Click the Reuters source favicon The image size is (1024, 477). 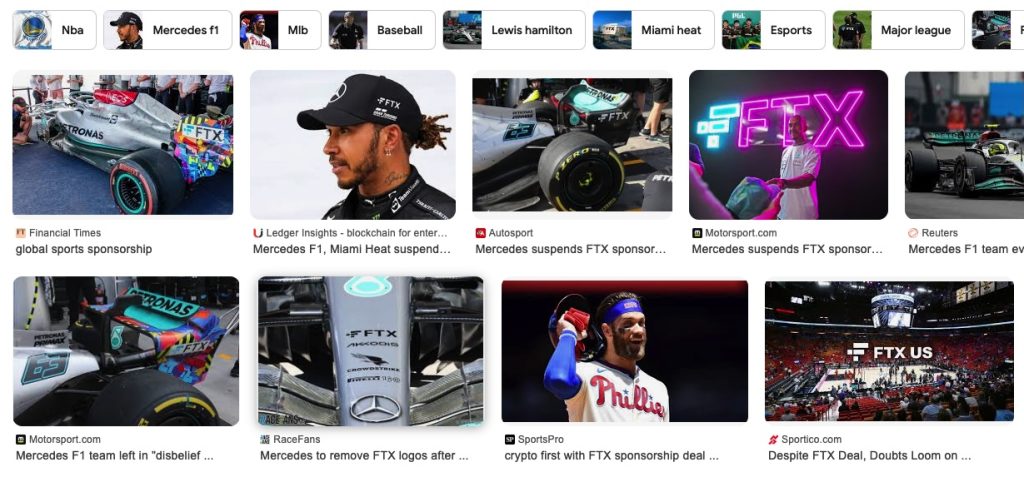(913, 233)
